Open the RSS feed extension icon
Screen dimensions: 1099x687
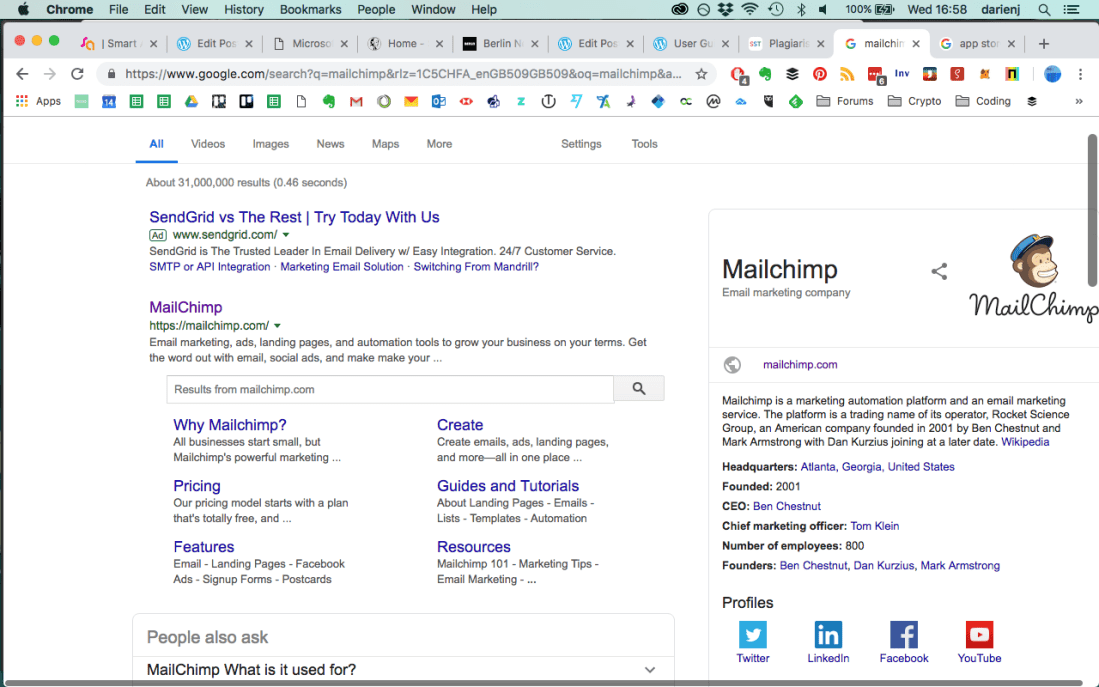(845, 73)
